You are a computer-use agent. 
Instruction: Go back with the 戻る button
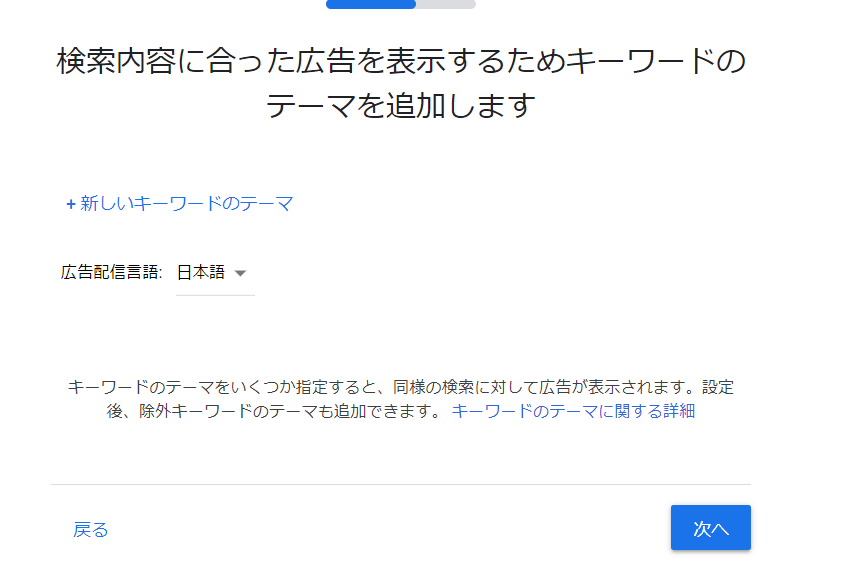[x=91, y=529]
